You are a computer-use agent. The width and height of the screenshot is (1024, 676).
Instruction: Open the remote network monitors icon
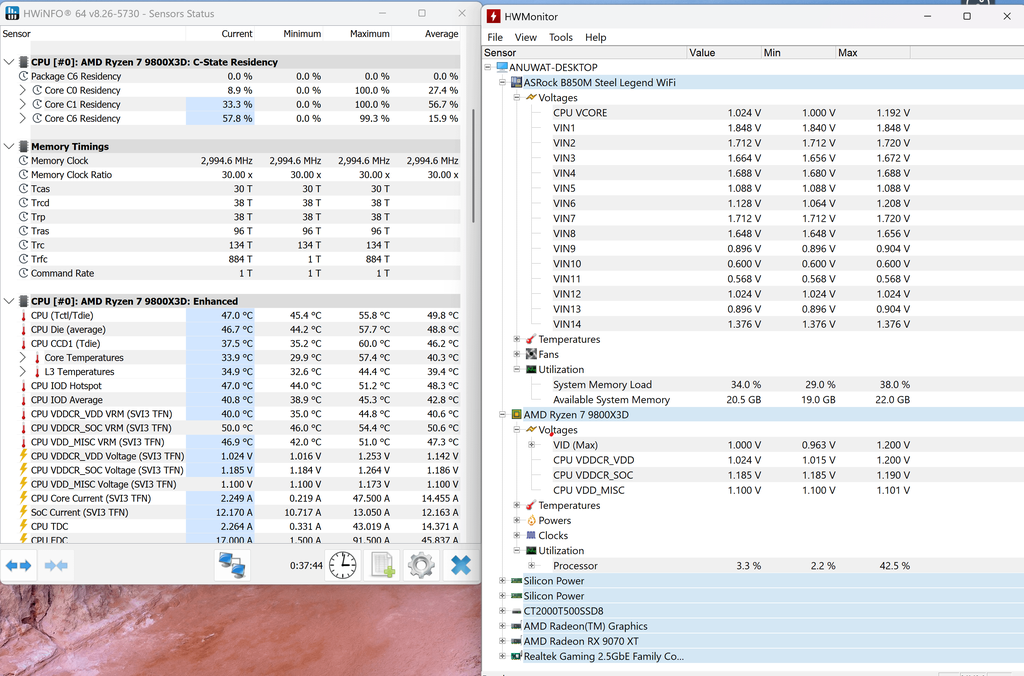click(x=232, y=565)
